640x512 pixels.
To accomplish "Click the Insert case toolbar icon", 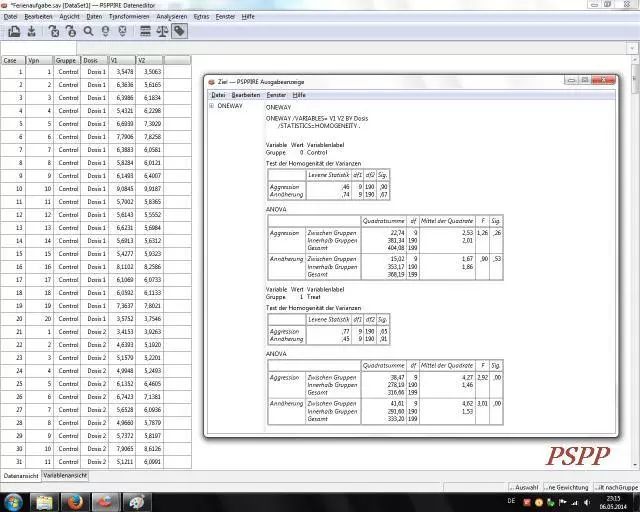I will [x=105, y=31].
